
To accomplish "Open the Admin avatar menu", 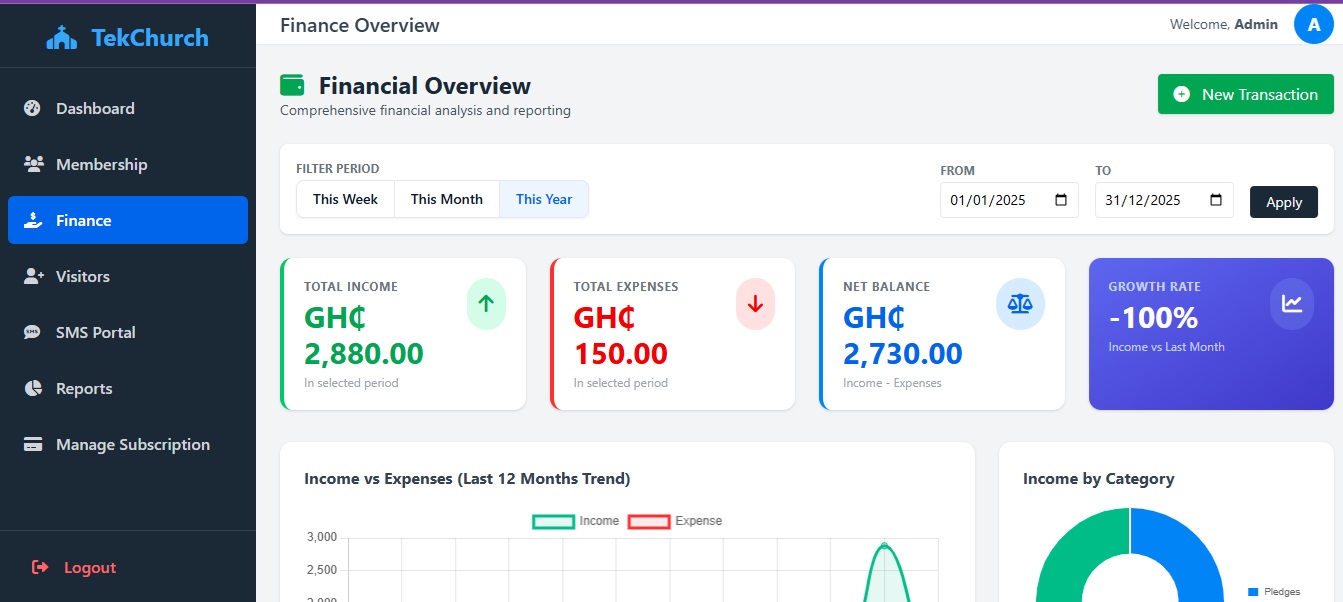I will (1313, 24).
